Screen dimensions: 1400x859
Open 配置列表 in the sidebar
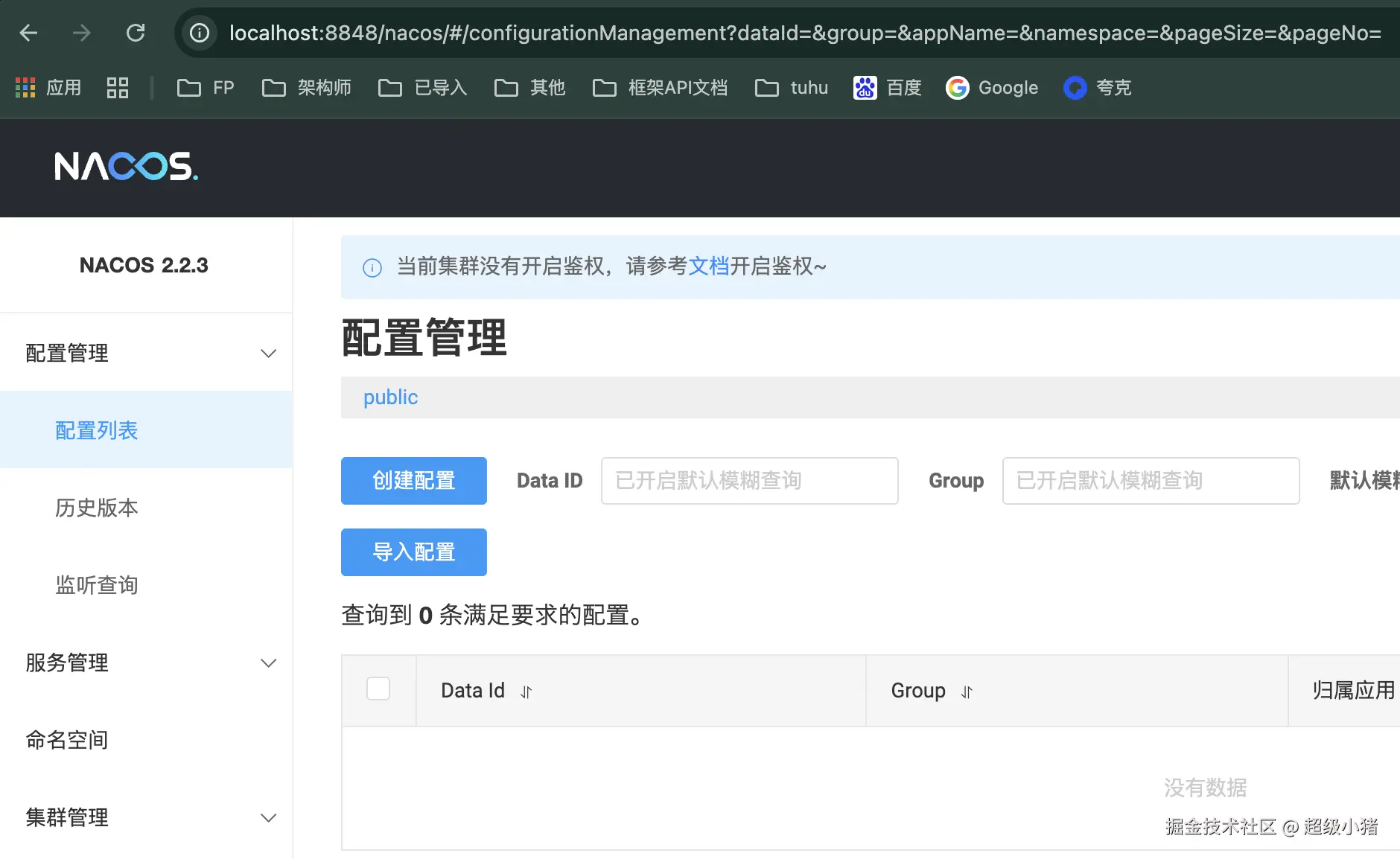[x=146, y=430]
